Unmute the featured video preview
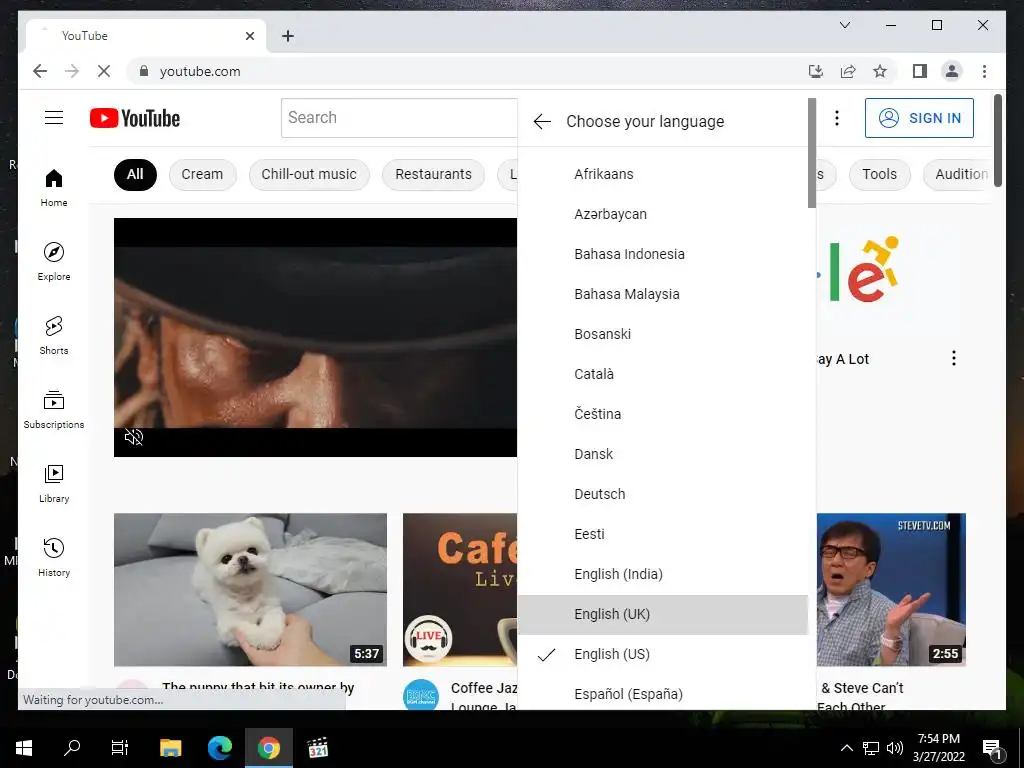 [x=134, y=437]
